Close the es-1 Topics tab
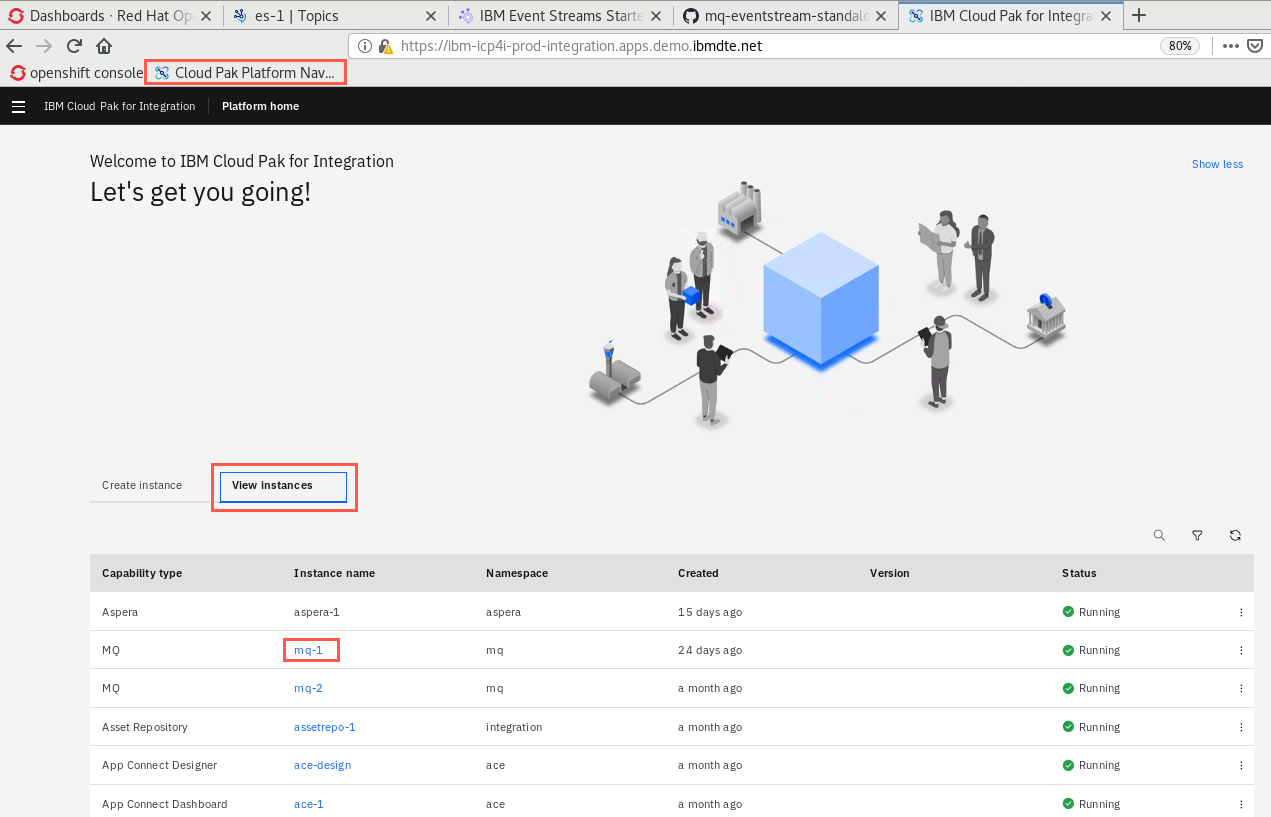This screenshot has width=1271, height=817. (431, 16)
